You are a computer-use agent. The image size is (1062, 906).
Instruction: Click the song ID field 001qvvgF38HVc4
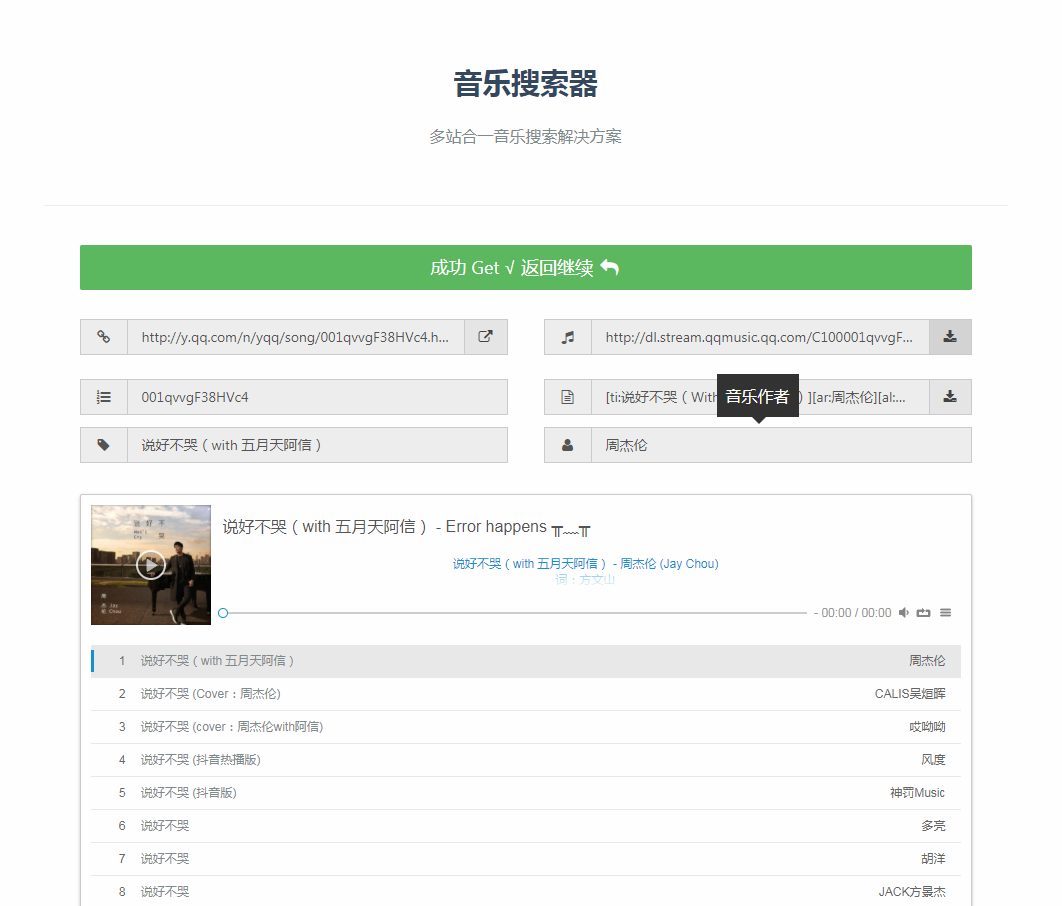pos(317,397)
